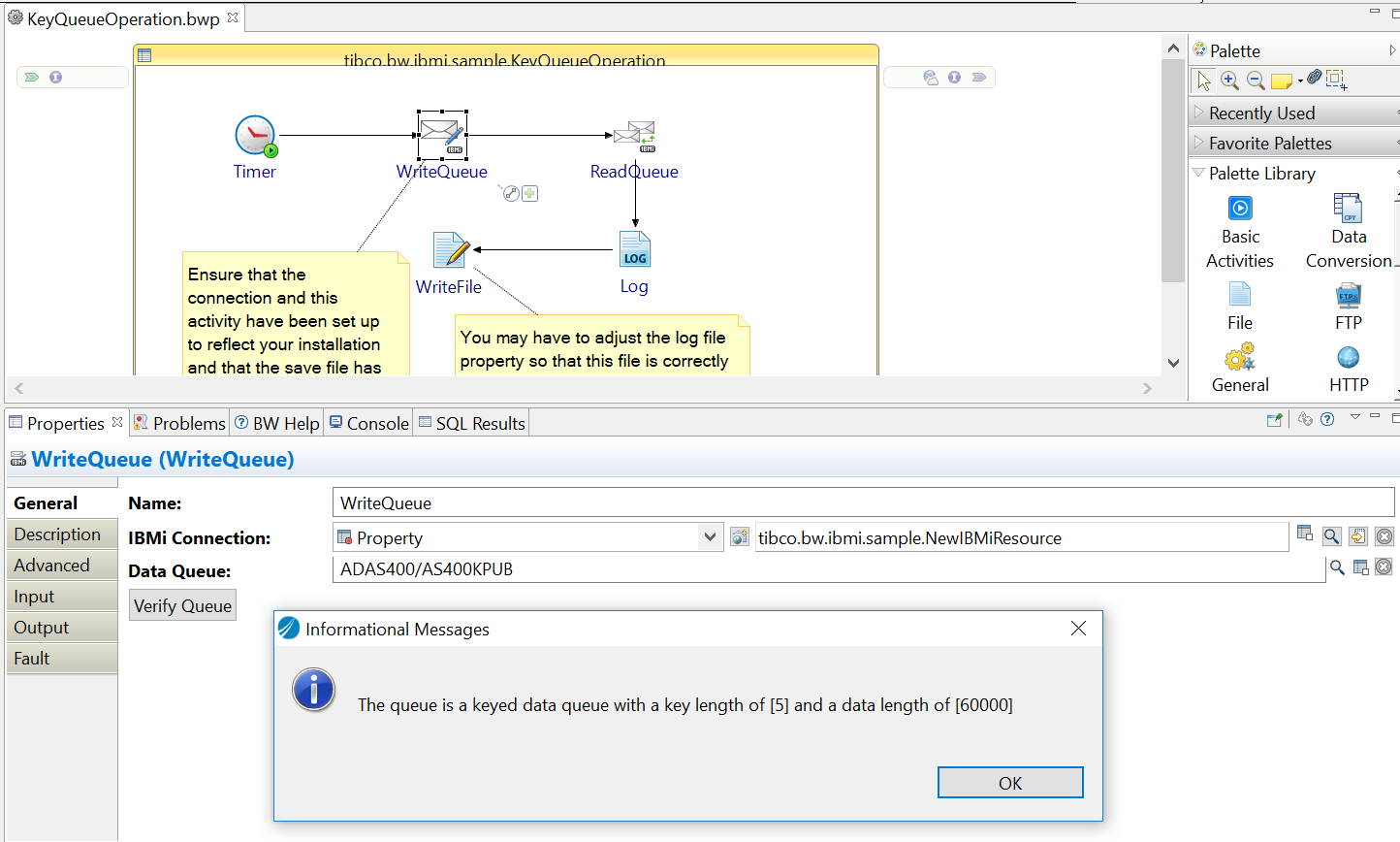Click the canvas vertical scrollbar down arrow
The width and height of the screenshot is (1400, 842).
pyautogui.click(x=1173, y=363)
